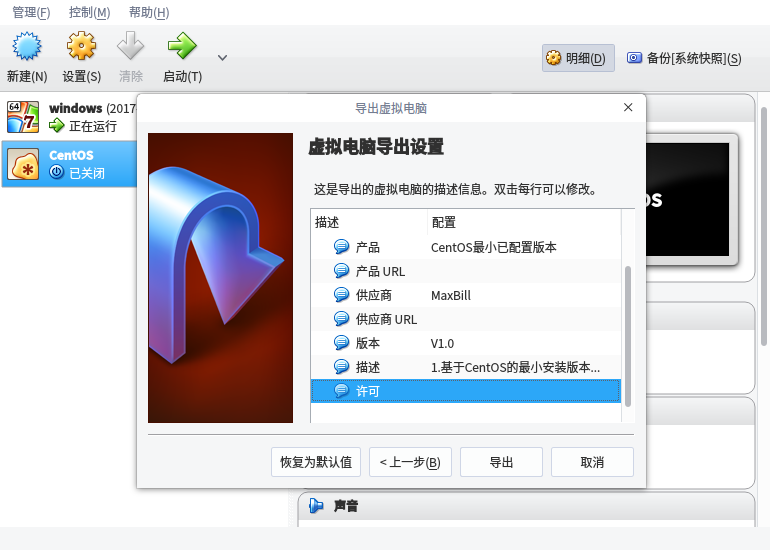
Task: Click the New (新建) virtual machine icon
Action: [x=27, y=46]
